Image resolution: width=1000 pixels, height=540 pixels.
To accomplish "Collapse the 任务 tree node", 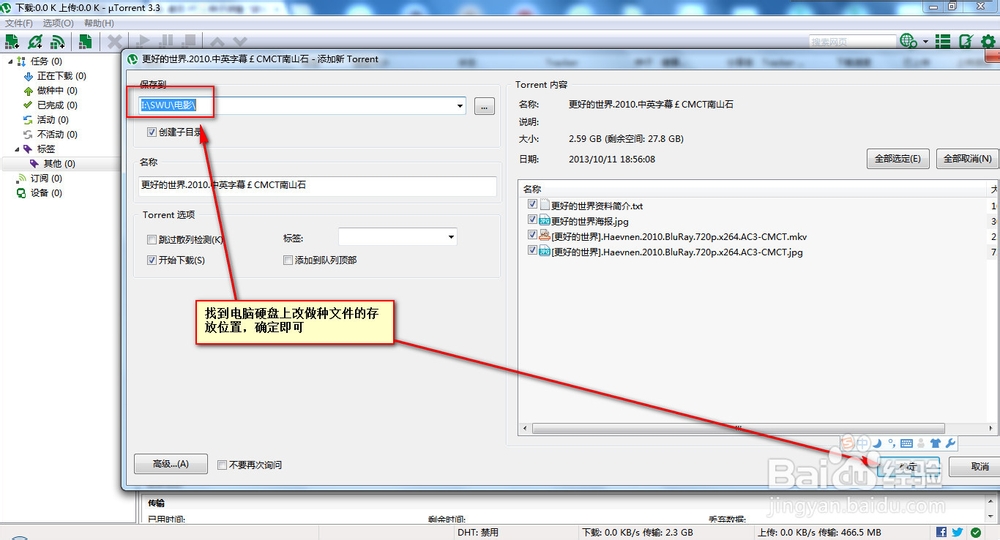I will [x=10, y=61].
